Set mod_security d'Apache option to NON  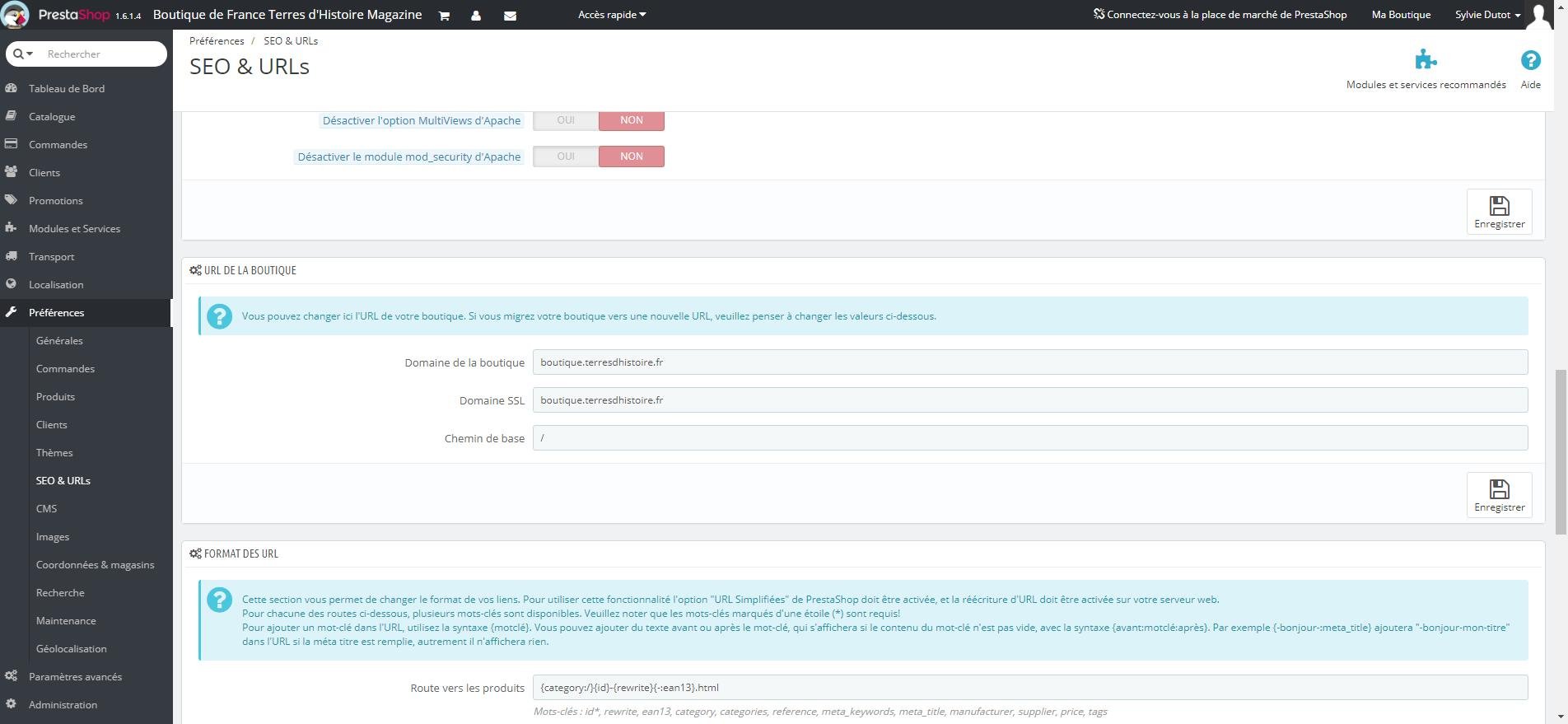tap(632, 156)
